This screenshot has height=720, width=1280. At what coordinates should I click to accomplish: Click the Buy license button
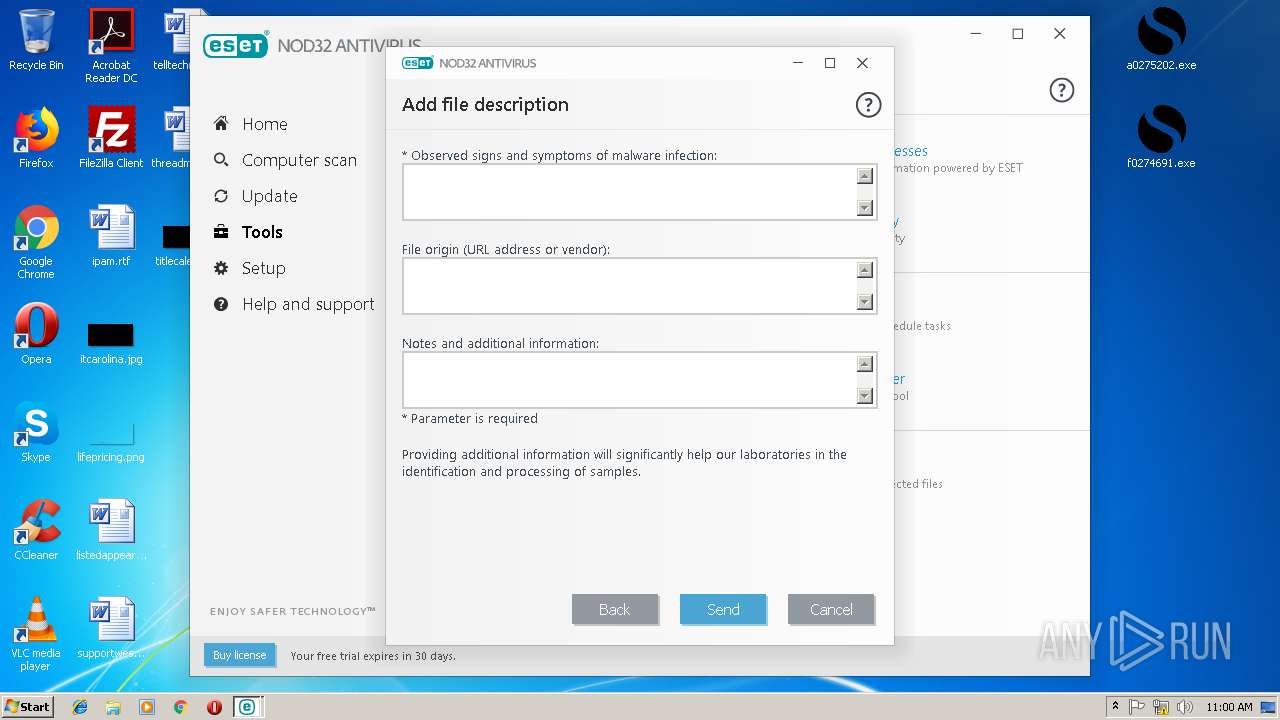[x=240, y=655]
